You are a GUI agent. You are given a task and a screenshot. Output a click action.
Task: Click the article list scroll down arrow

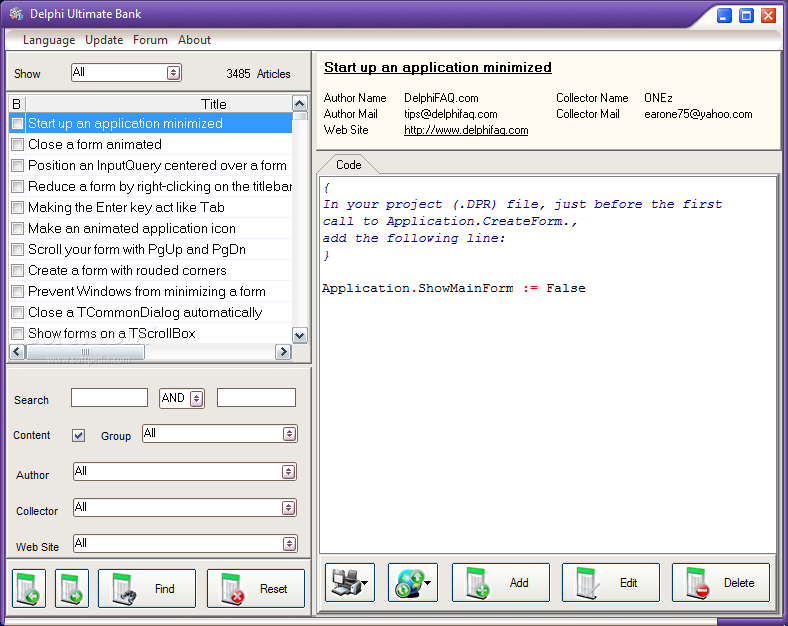pyautogui.click(x=300, y=335)
